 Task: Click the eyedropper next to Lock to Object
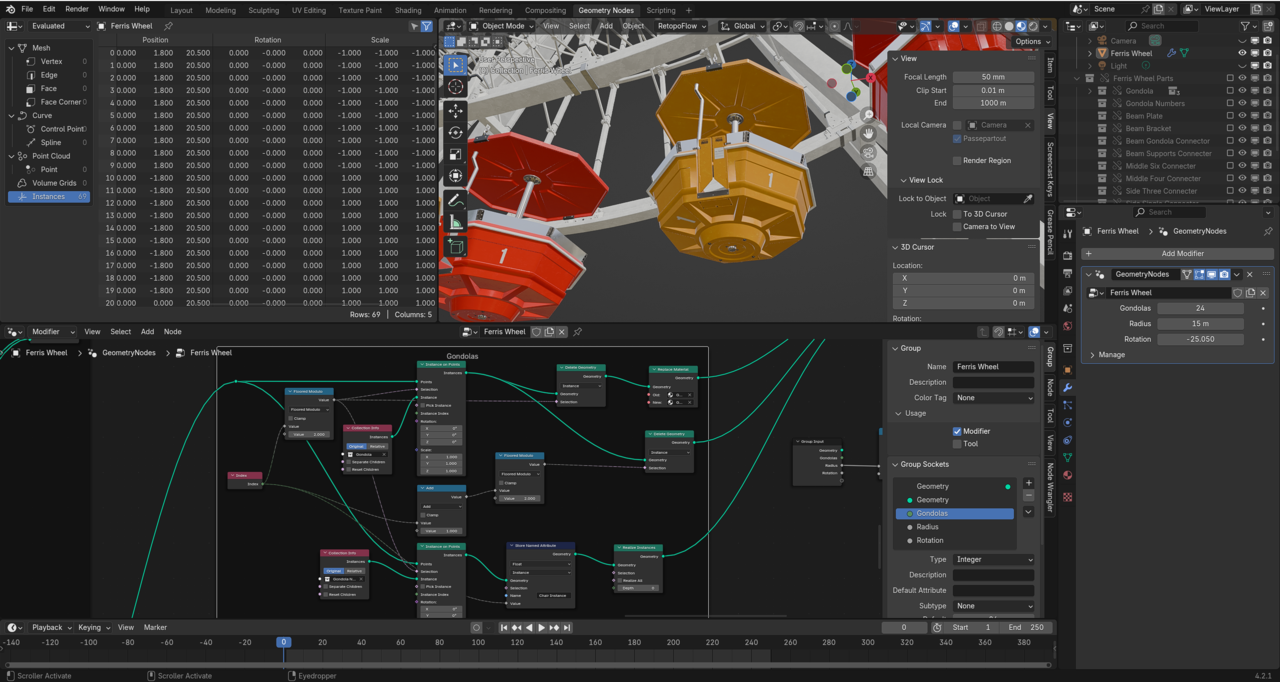(x=1027, y=199)
